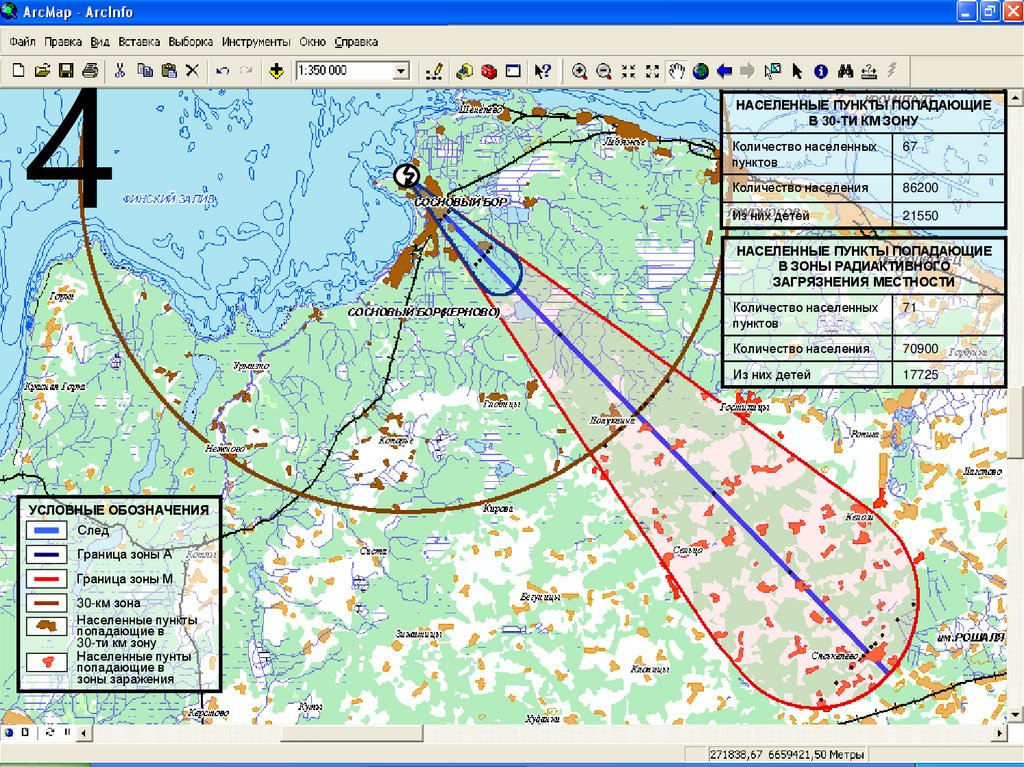Click the children count 21550

coord(920,216)
